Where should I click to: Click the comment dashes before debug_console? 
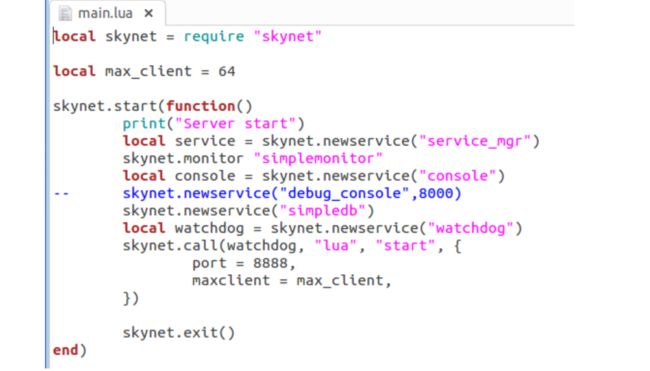click(x=61, y=194)
